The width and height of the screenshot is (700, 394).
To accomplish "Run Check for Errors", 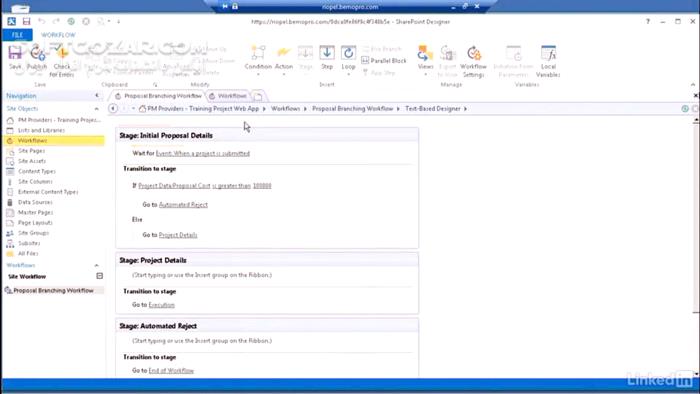I will [x=62, y=61].
